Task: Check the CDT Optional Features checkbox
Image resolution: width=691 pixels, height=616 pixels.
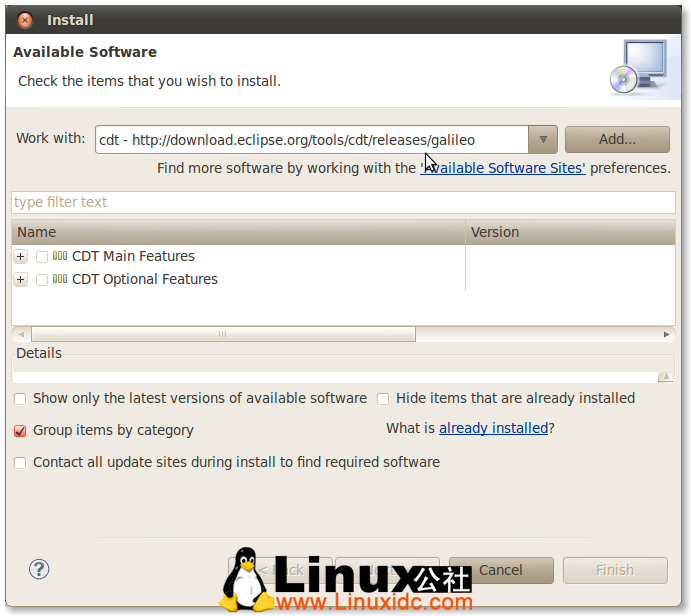Action: [x=42, y=279]
